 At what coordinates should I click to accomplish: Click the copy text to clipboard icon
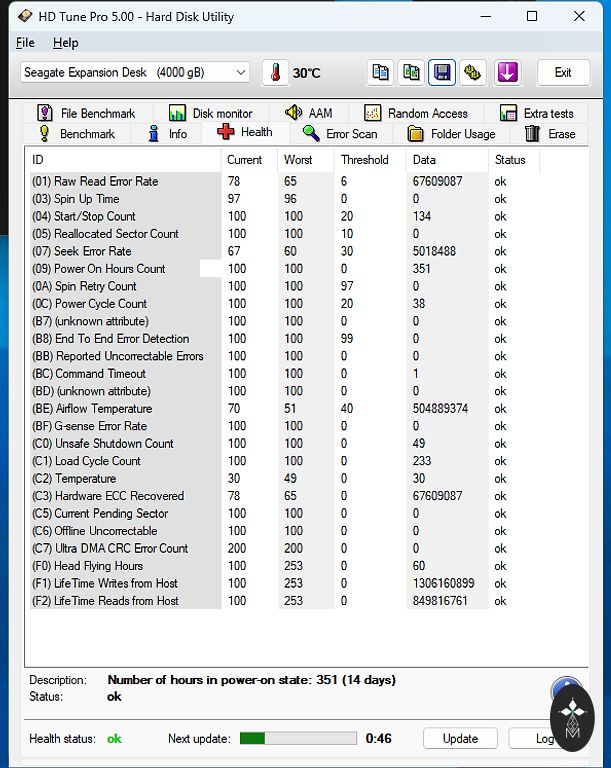[380, 73]
